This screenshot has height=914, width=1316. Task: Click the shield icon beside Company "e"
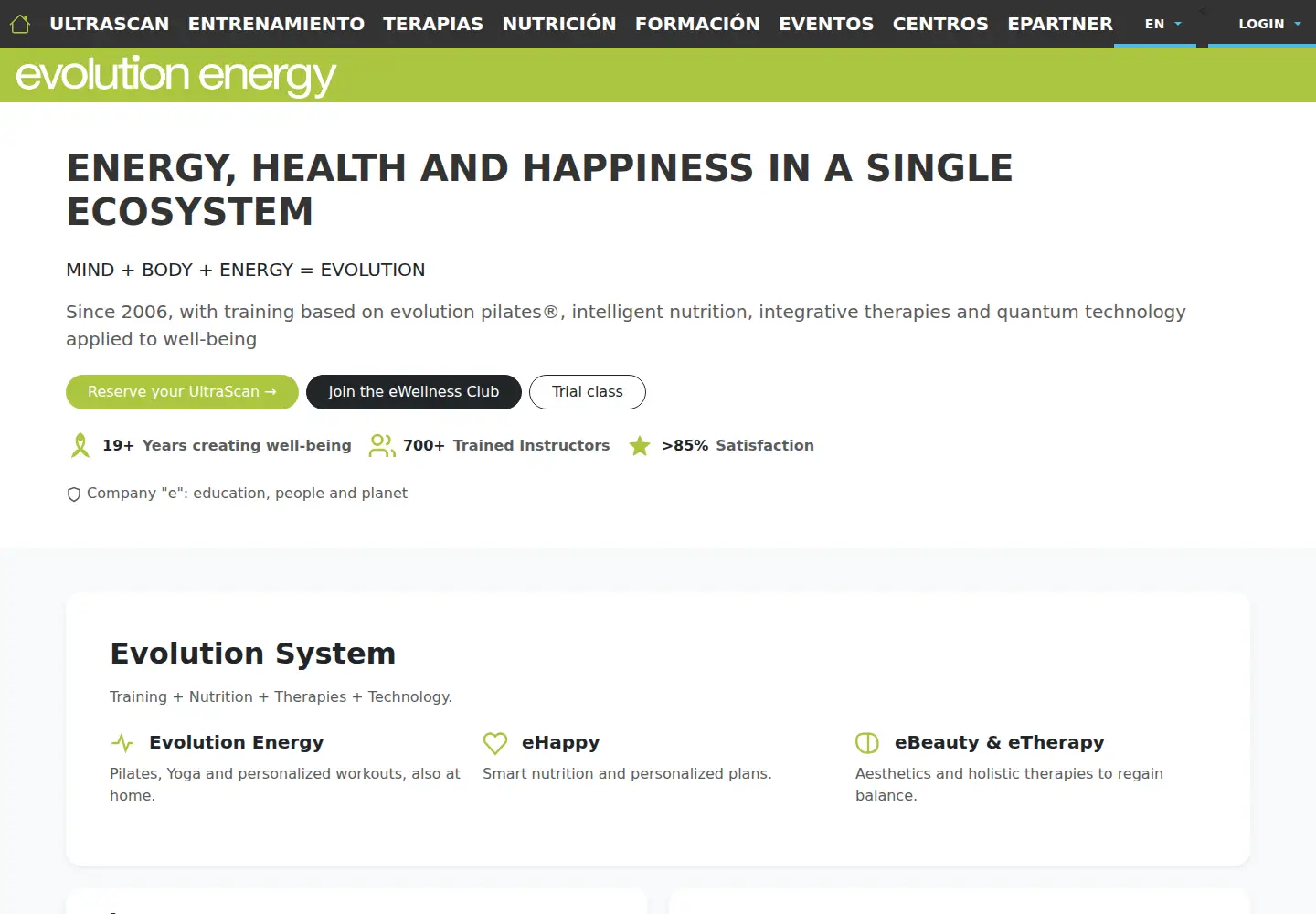pyautogui.click(x=74, y=494)
